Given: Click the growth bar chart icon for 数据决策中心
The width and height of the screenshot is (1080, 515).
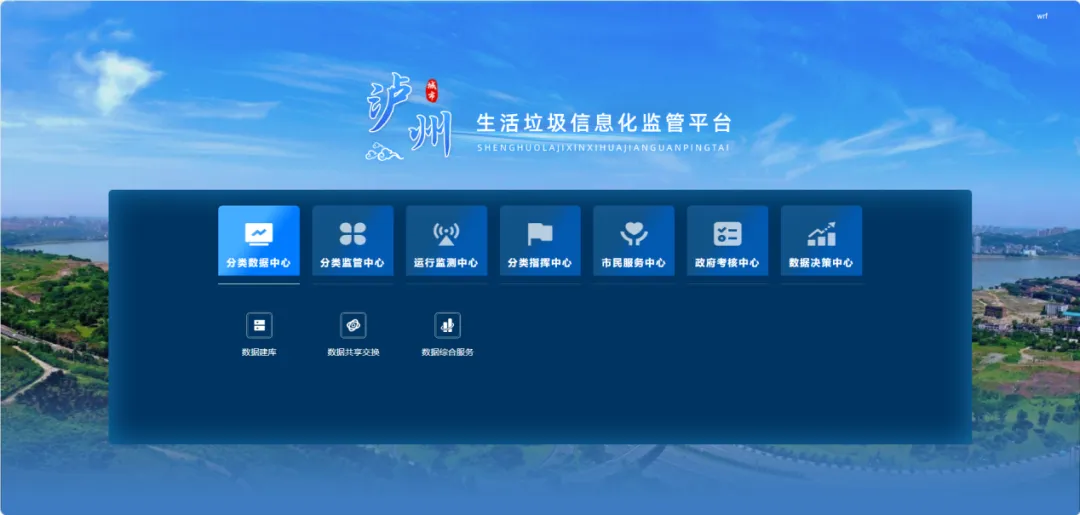Looking at the screenshot, I should [821, 233].
